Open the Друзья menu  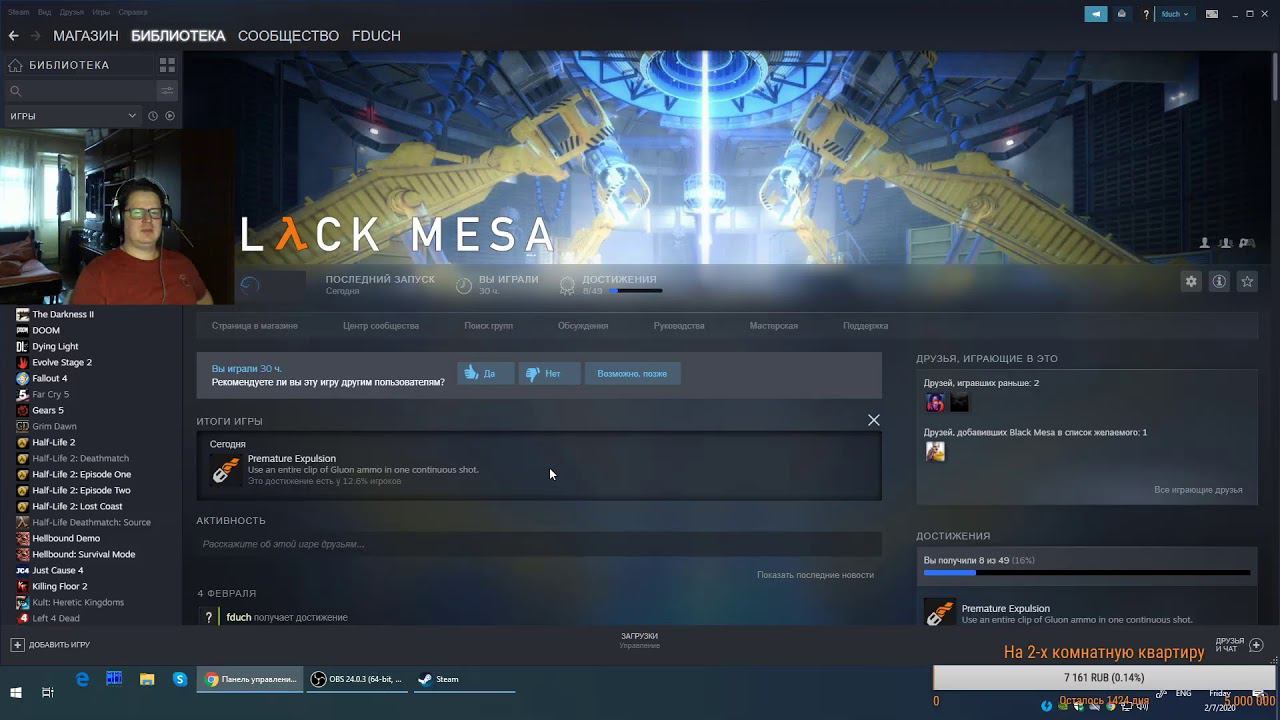coord(72,12)
